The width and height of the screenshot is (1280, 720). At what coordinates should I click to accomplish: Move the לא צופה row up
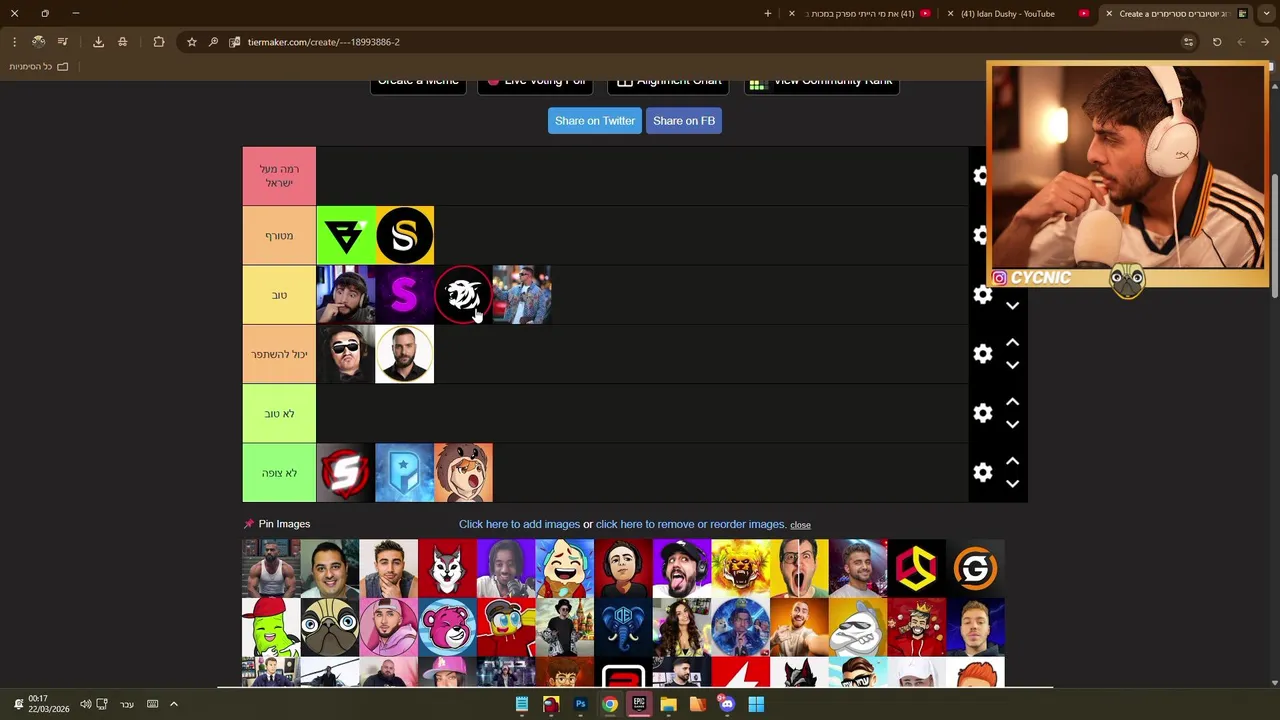[1012, 461]
